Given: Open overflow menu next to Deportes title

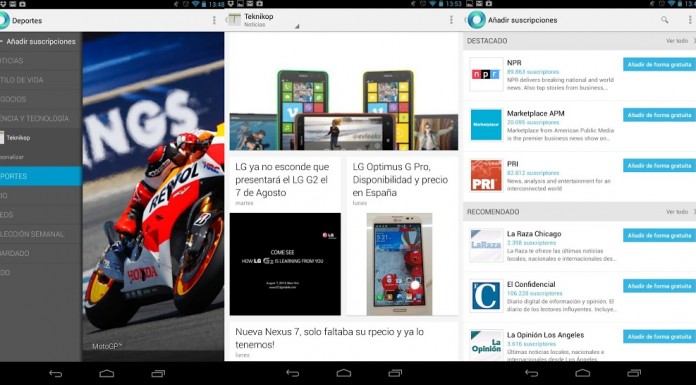Looking at the screenshot, I should [x=214, y=20].
